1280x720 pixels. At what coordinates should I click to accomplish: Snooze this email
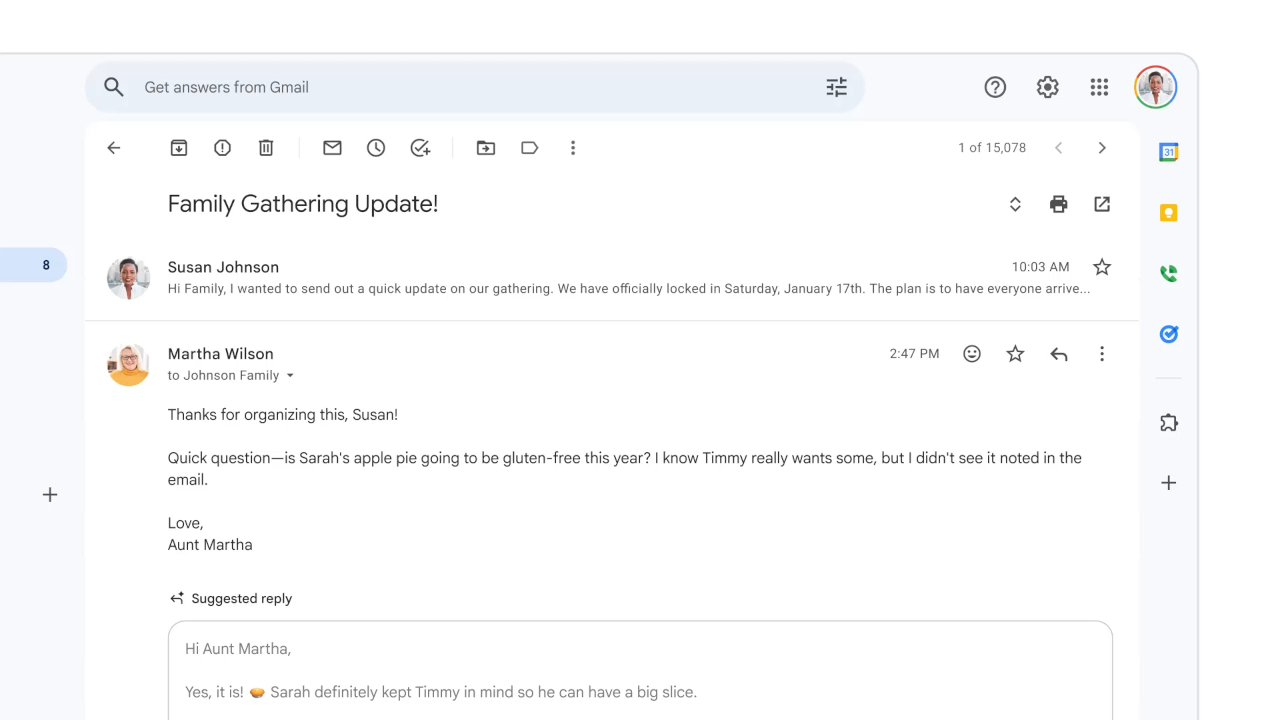[376, 147]
